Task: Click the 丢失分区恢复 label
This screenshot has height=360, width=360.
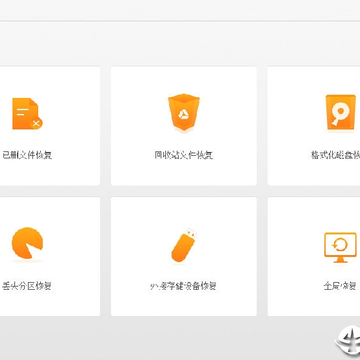Action: pyautogui.click(x=27, y=286)
